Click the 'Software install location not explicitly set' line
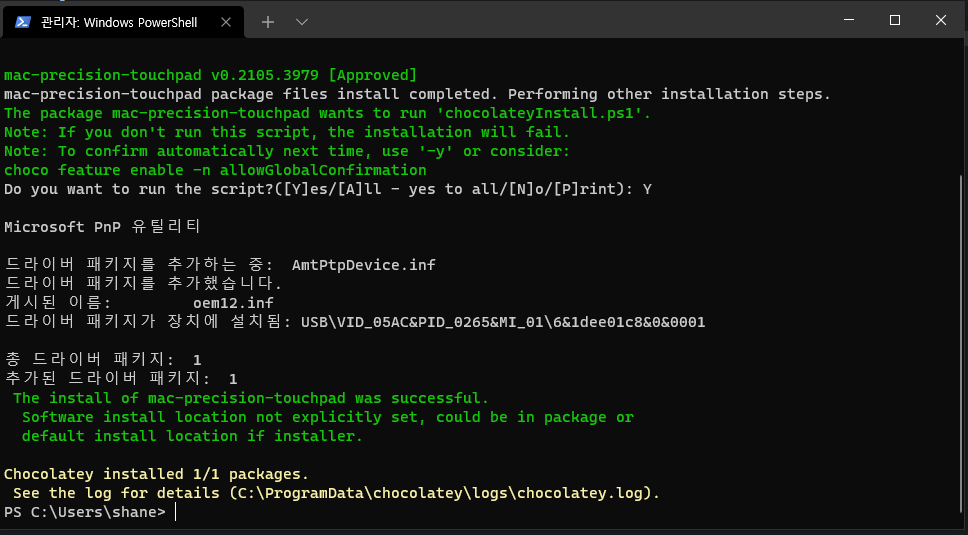Screen dimensions: 968x535 point(328,418)
